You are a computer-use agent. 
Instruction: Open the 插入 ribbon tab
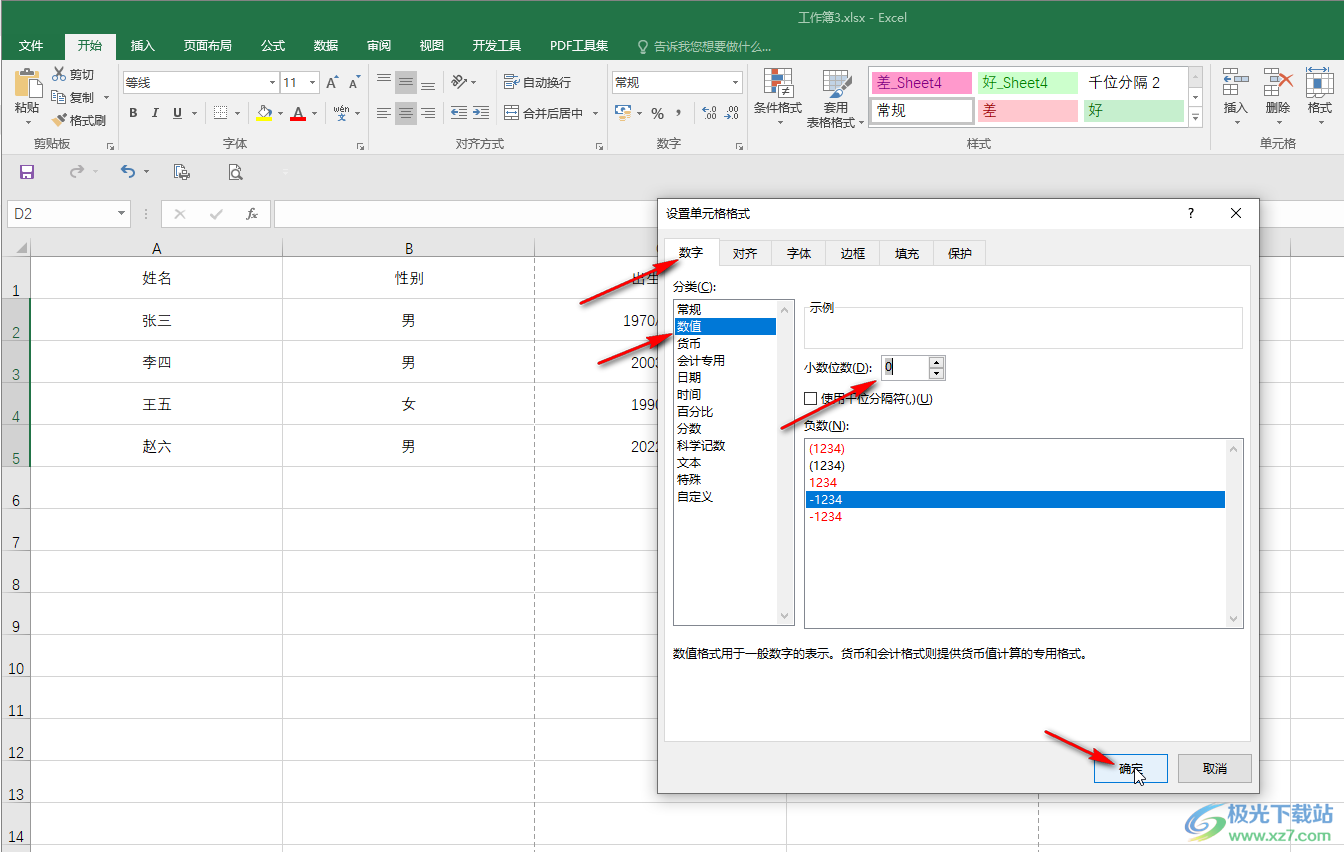[143, 46]
